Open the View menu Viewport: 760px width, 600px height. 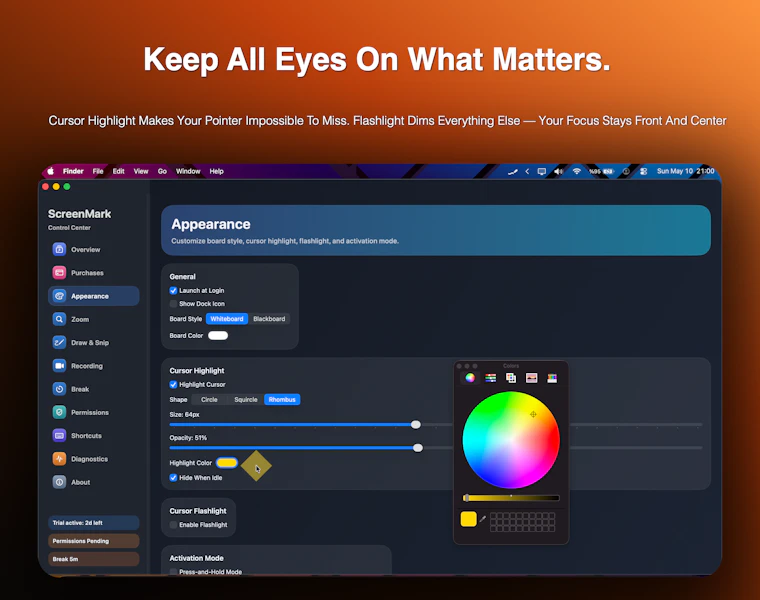[x=141, y=171]
